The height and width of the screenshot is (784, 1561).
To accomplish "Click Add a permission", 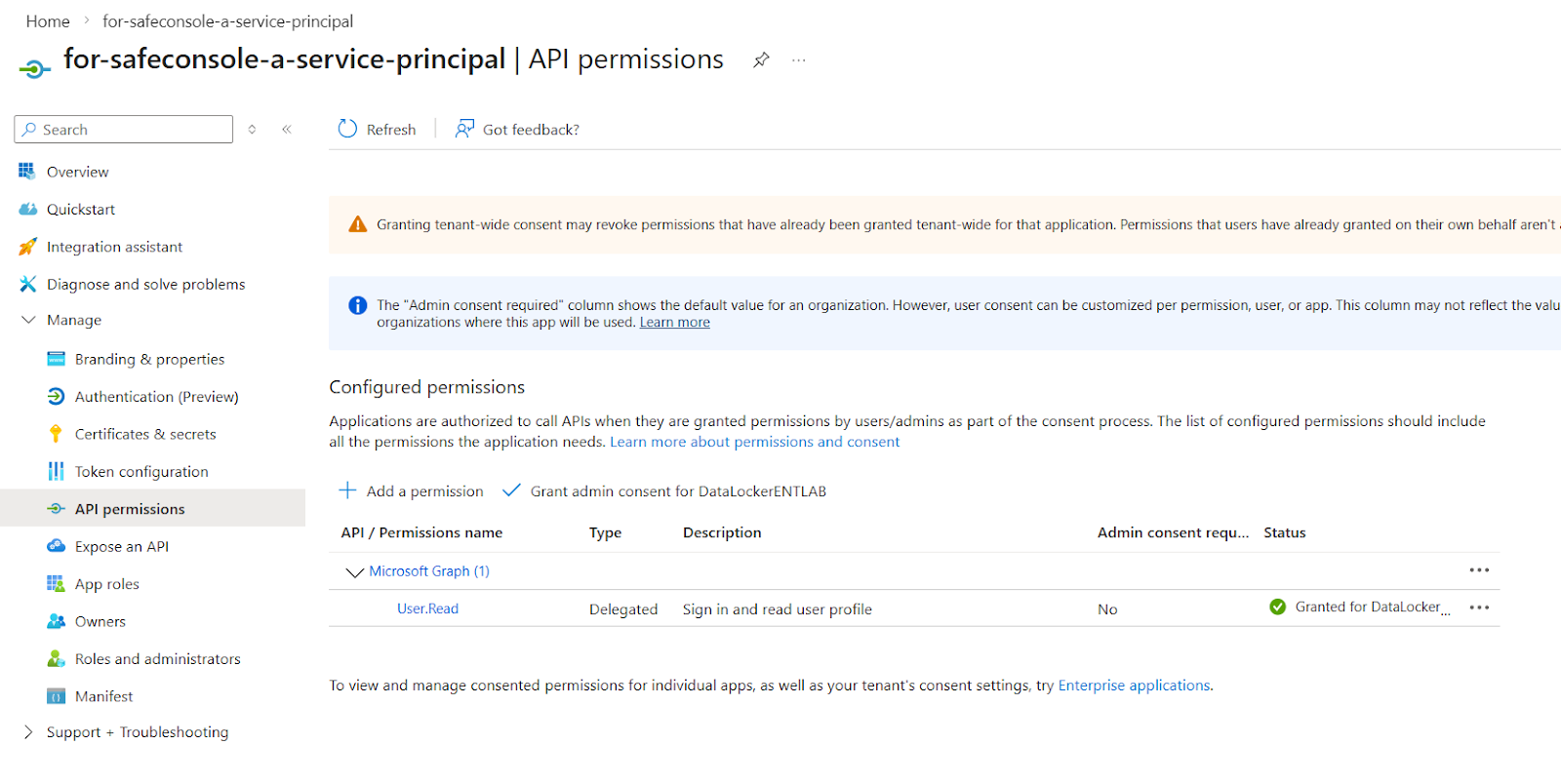I will [x=411, y=490].
